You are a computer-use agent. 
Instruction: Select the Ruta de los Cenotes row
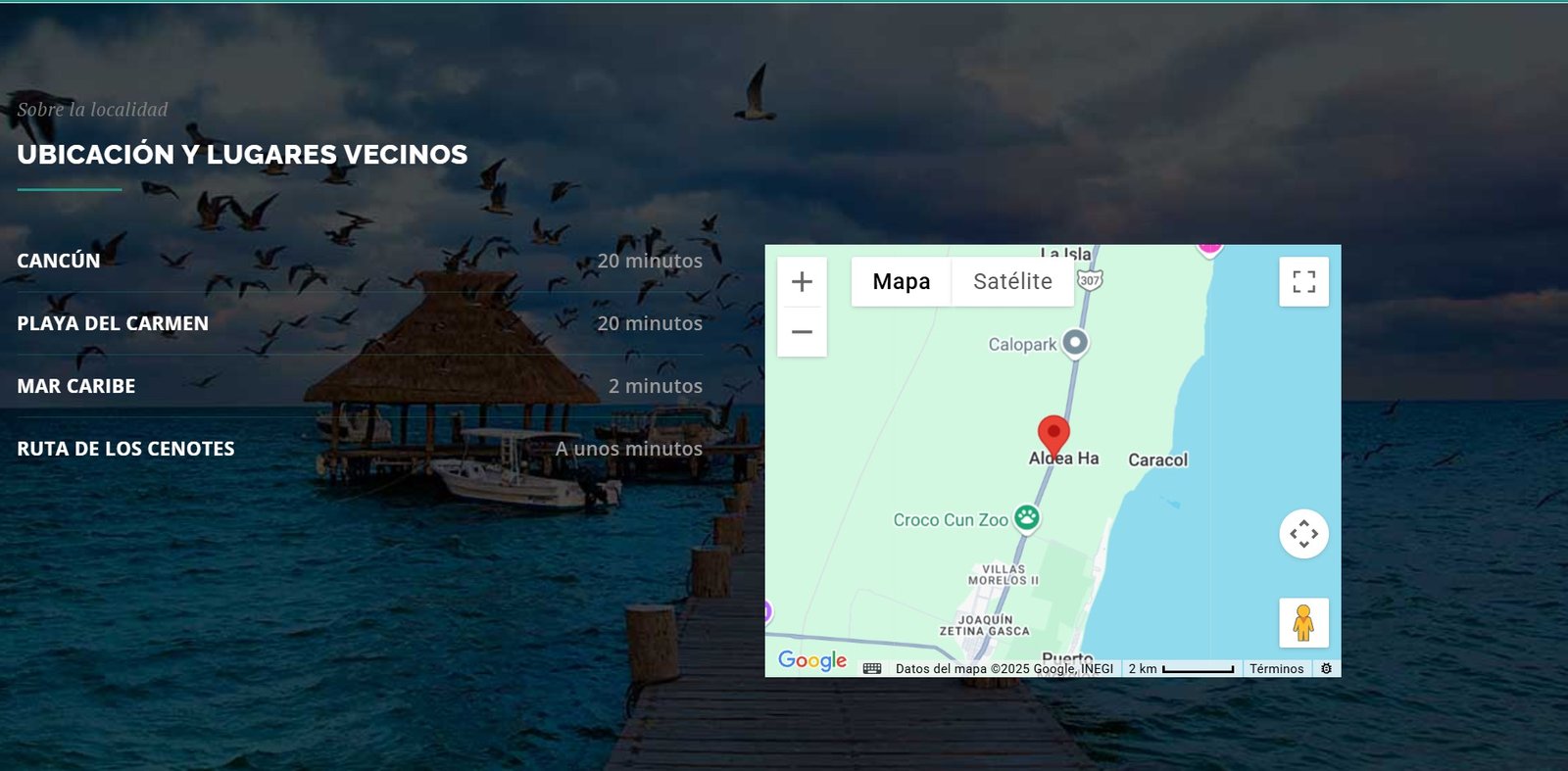360,449
